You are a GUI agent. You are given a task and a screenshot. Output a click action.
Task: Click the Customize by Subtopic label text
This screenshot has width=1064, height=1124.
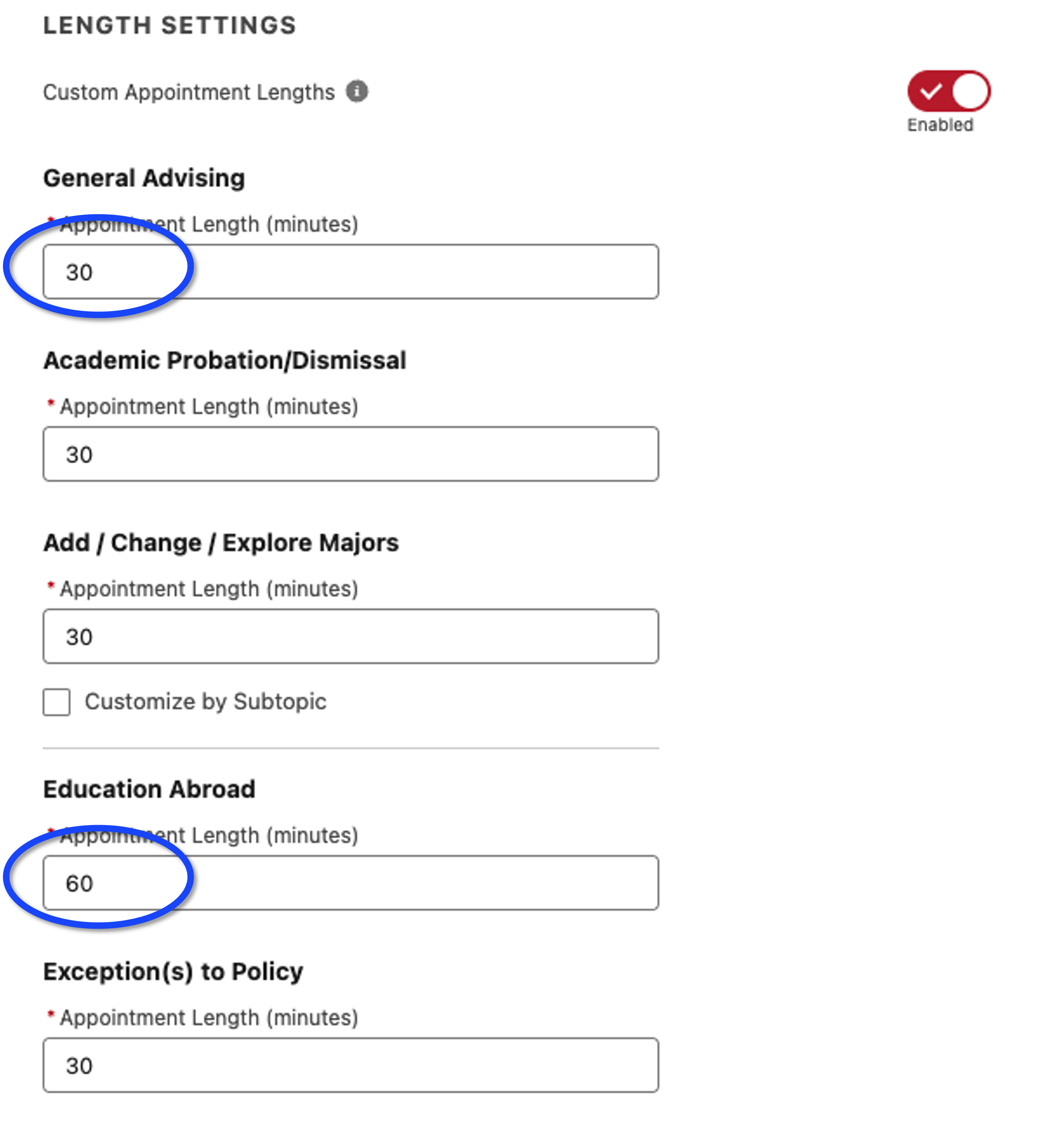click(205, 702)
